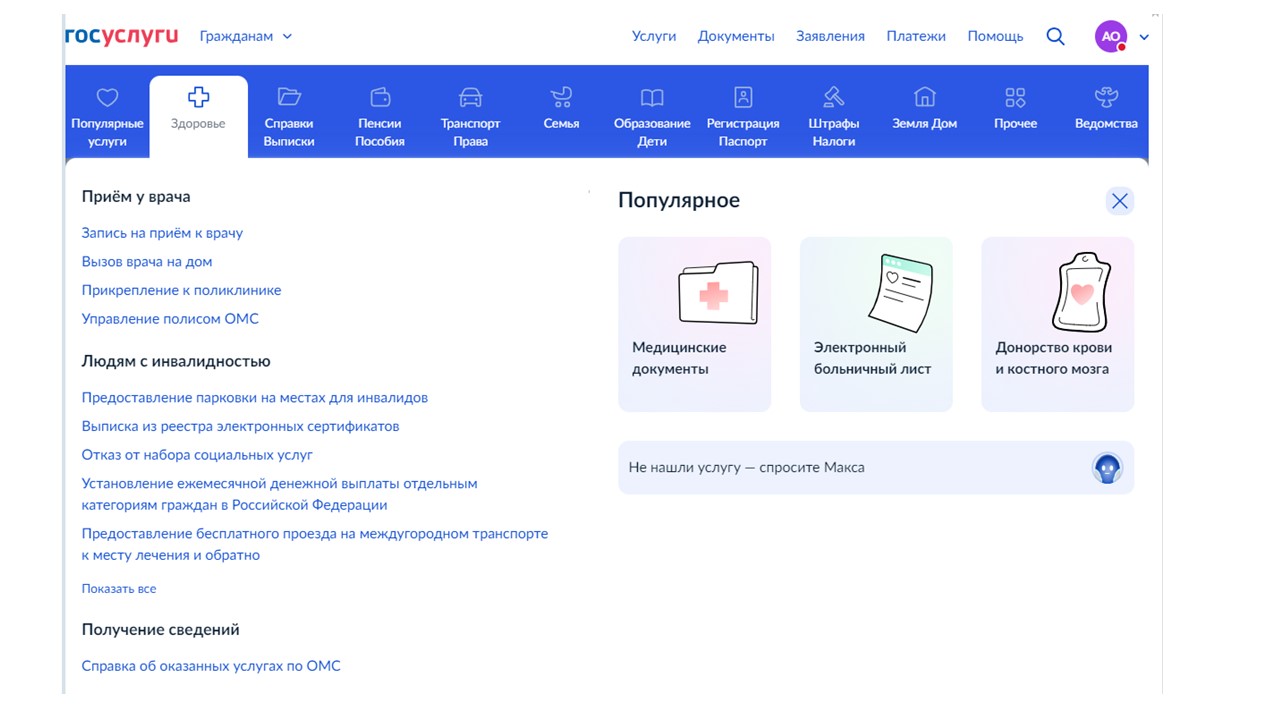This screenshot has width=1280, height=720.
Task: Show all services via Показать все
Action: (119, 589)
